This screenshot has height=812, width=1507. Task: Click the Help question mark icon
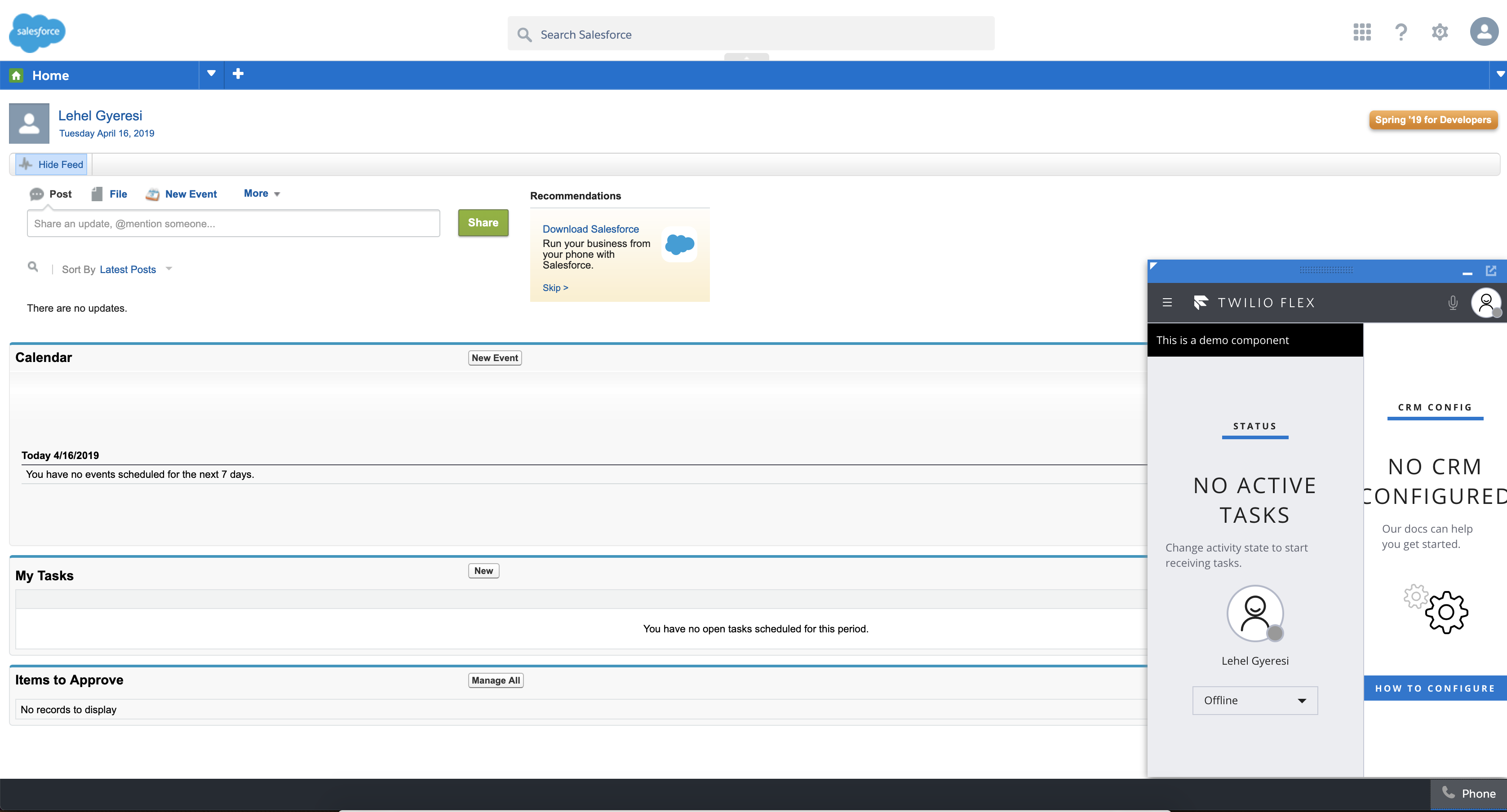(1401, 32)
